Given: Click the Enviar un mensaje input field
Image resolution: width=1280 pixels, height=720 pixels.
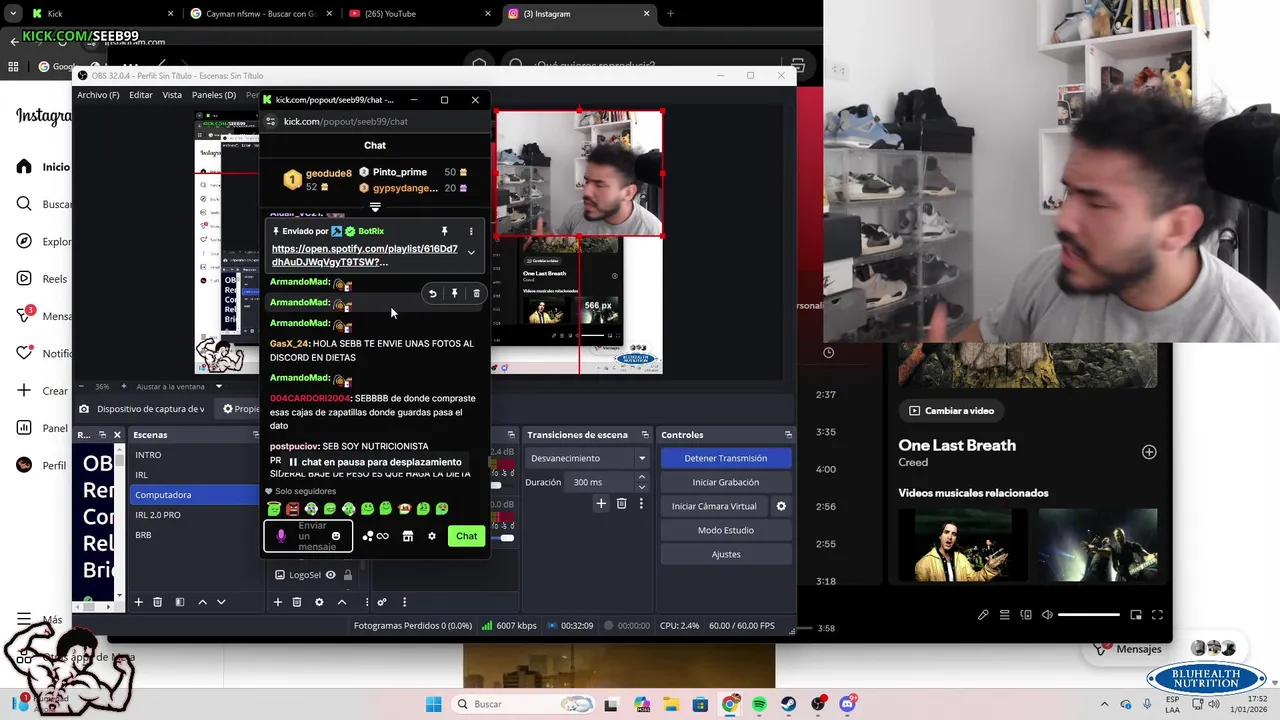Looking at the screenshot, I should coord(308,536).
